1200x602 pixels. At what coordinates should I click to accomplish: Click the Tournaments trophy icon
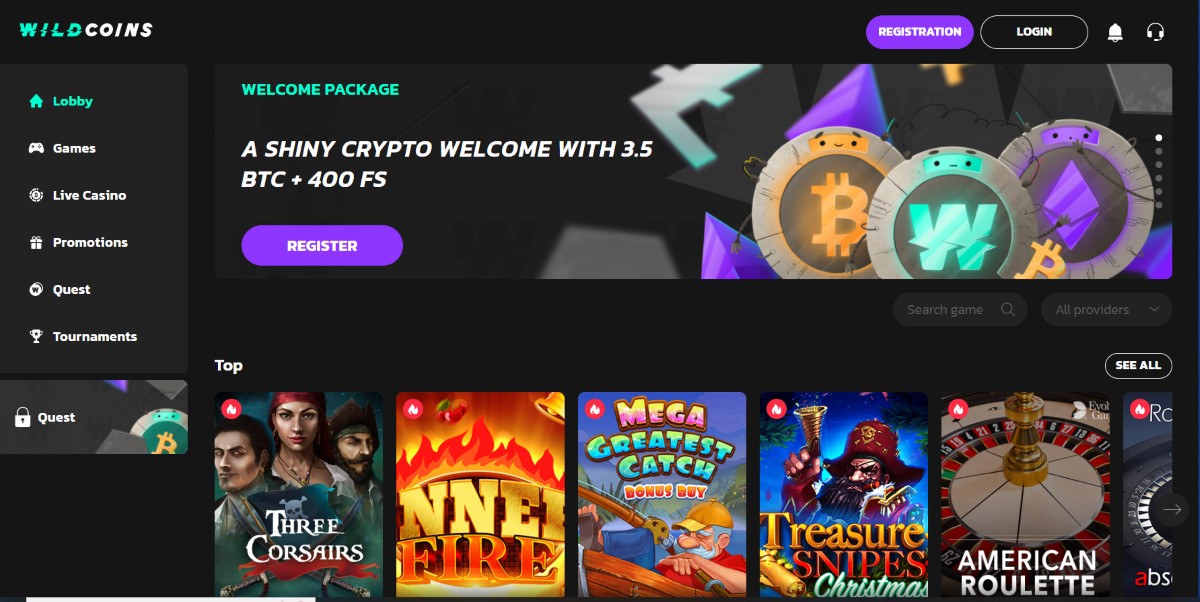[x=36, y=336]
